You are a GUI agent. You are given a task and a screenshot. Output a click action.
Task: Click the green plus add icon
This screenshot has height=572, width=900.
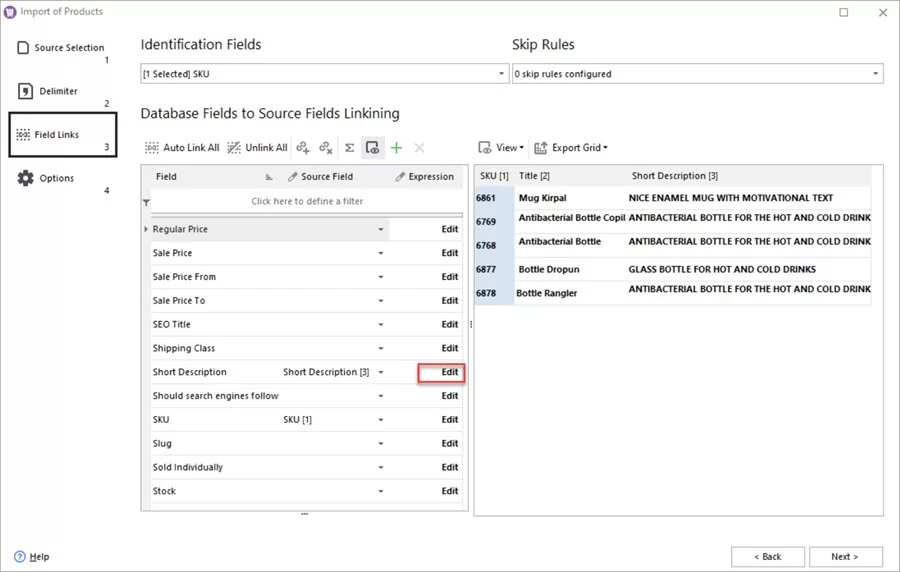coord(396,148)
